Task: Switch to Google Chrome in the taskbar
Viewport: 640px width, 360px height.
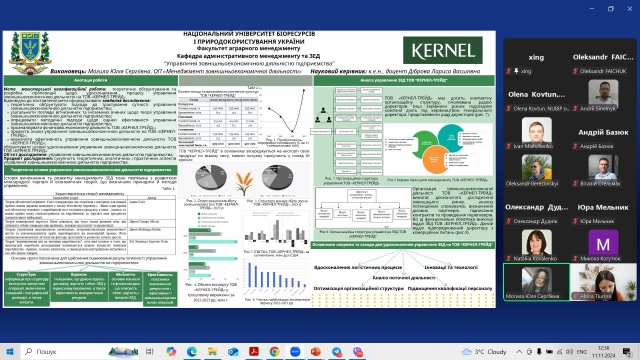Action: pyautogui.click(x=274, y=351)
